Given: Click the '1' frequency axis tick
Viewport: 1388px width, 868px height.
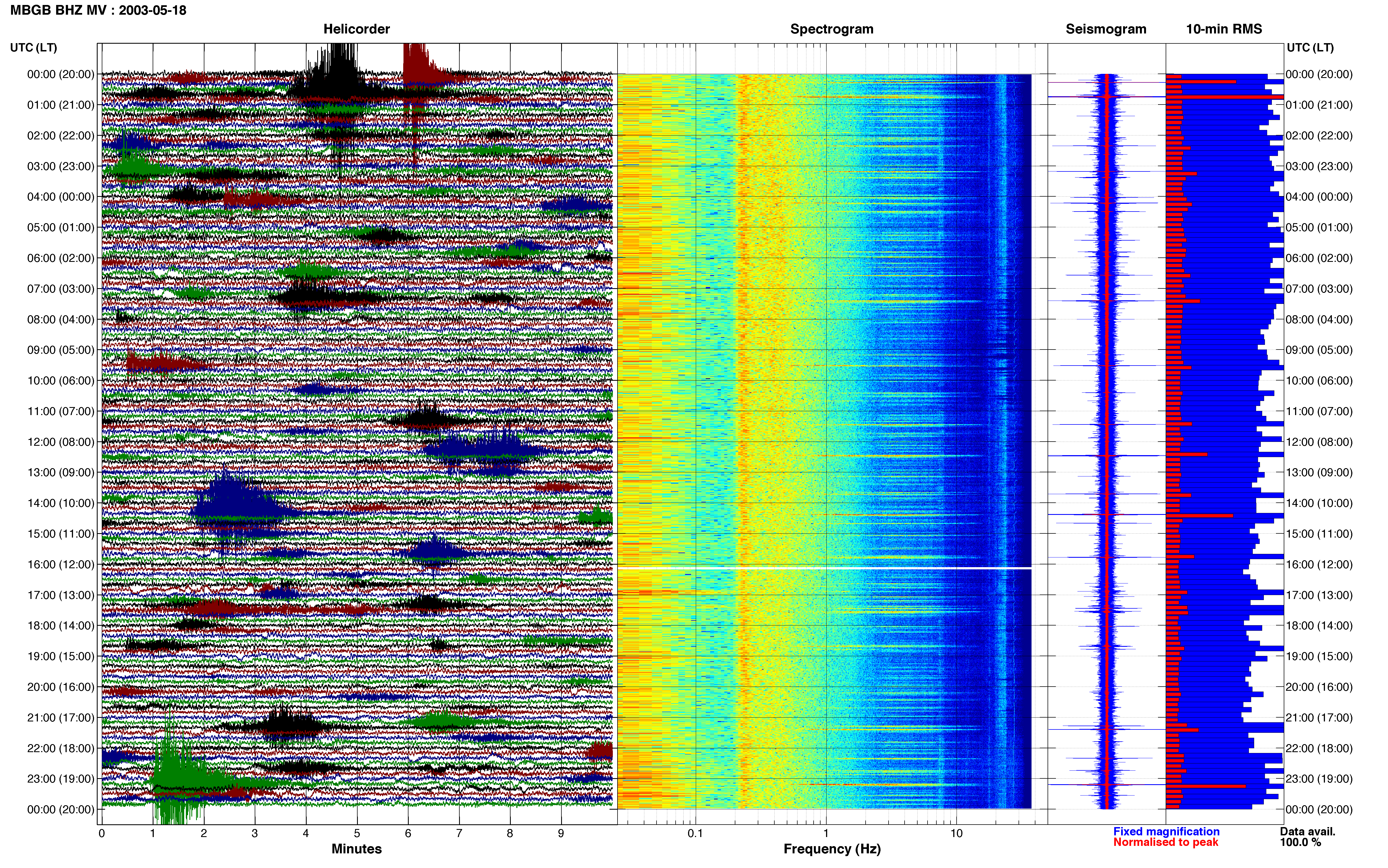Looking at the screenshot, I should (826, 833).
